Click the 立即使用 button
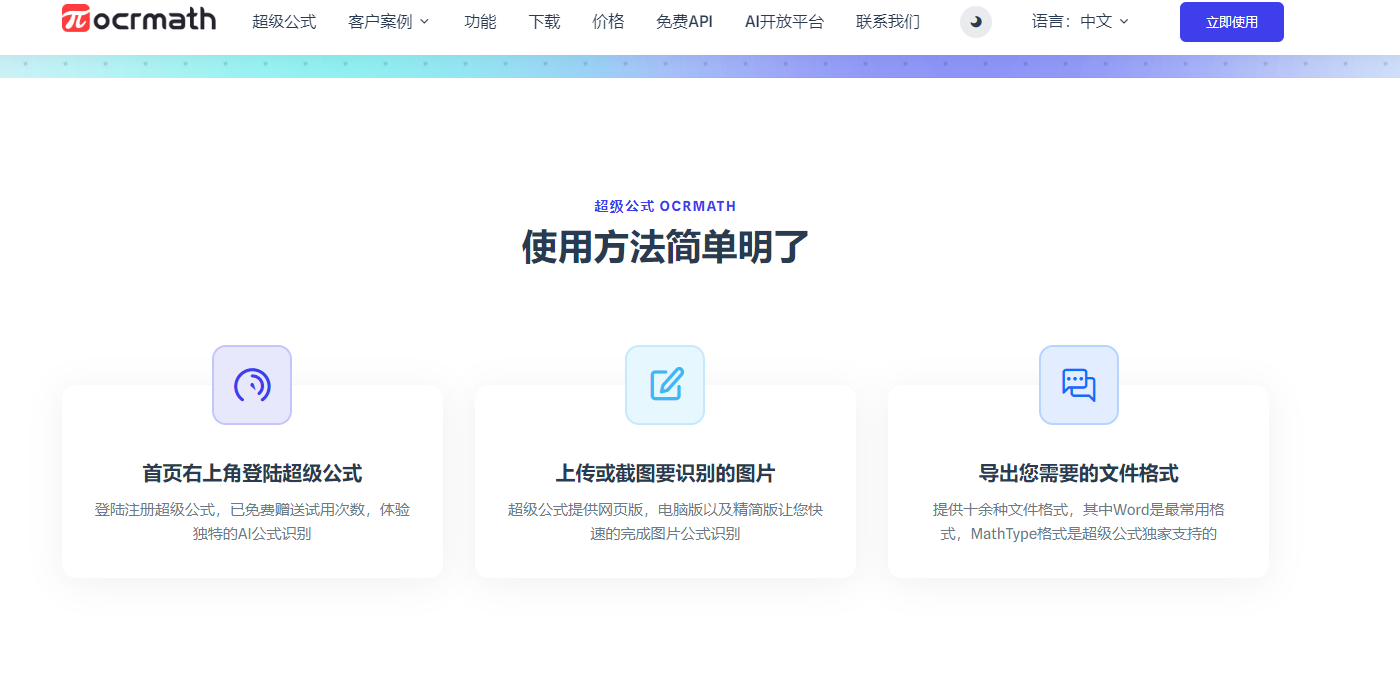The width and height of the screenshot is (1400, 675). (1232, 22)
